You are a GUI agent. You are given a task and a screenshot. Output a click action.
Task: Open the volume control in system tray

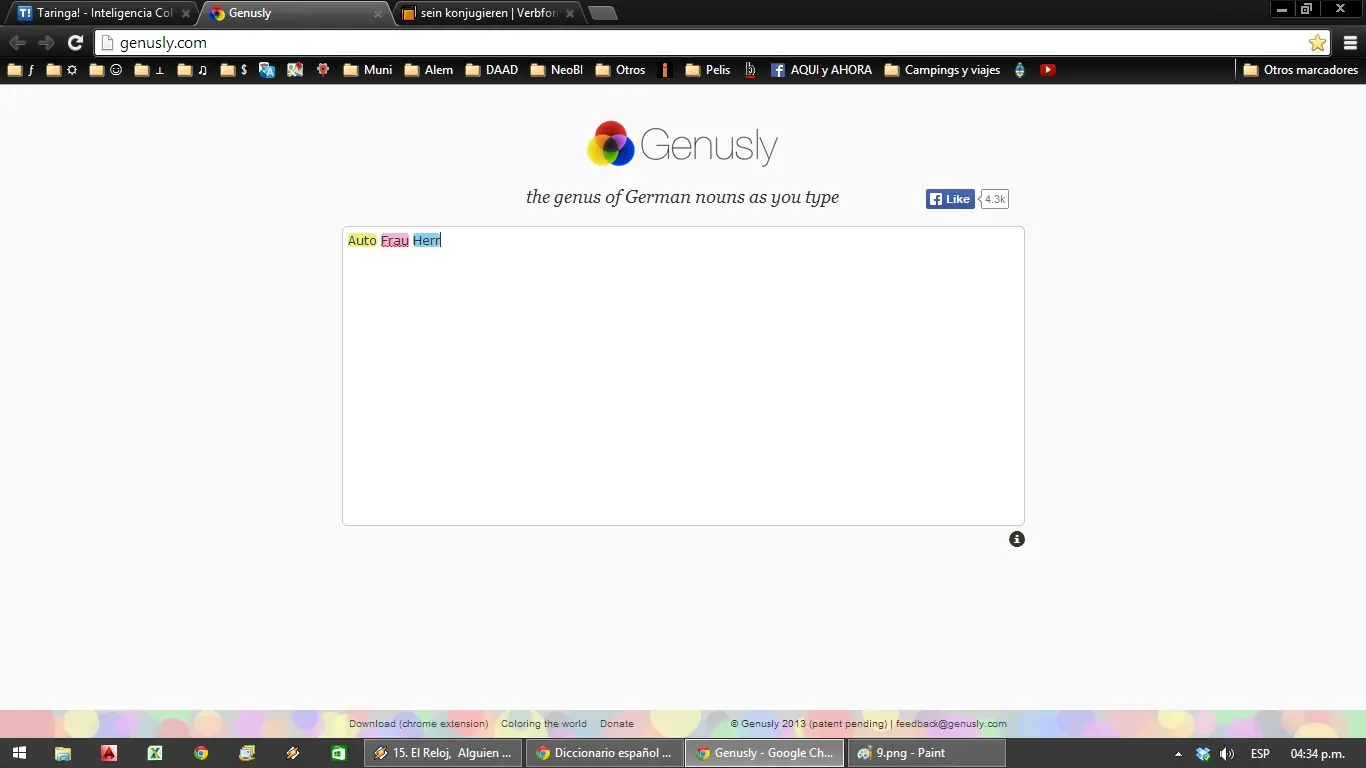point(1227,754)
